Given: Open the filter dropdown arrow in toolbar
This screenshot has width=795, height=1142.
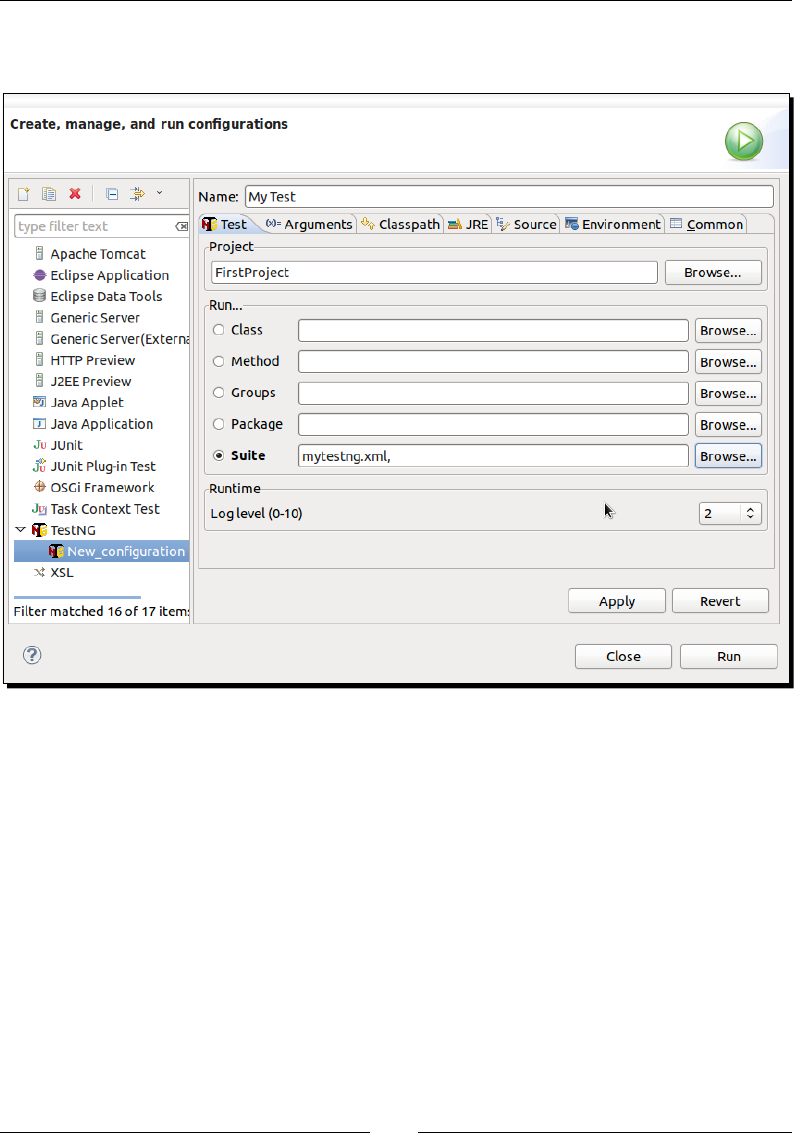Looking at the screenshot, I should 159,193.
